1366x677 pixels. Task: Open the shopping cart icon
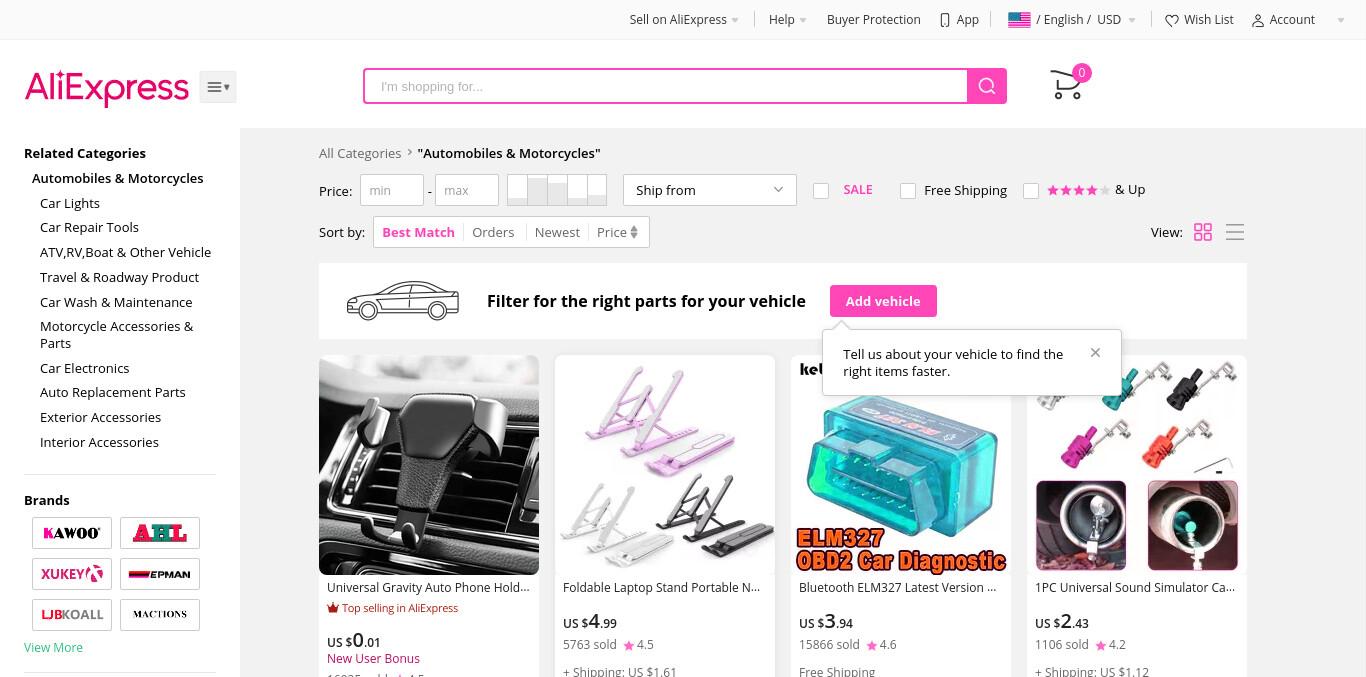click(x=1068, y=85)
